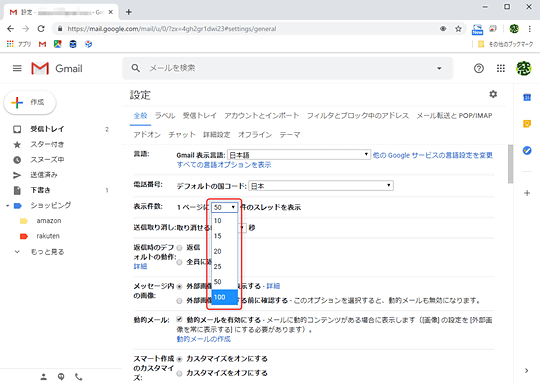Screen dimensions: 540x384
Task: Click 他の Google サービスの言語設定を変更 link
Action: pos(433,155)
